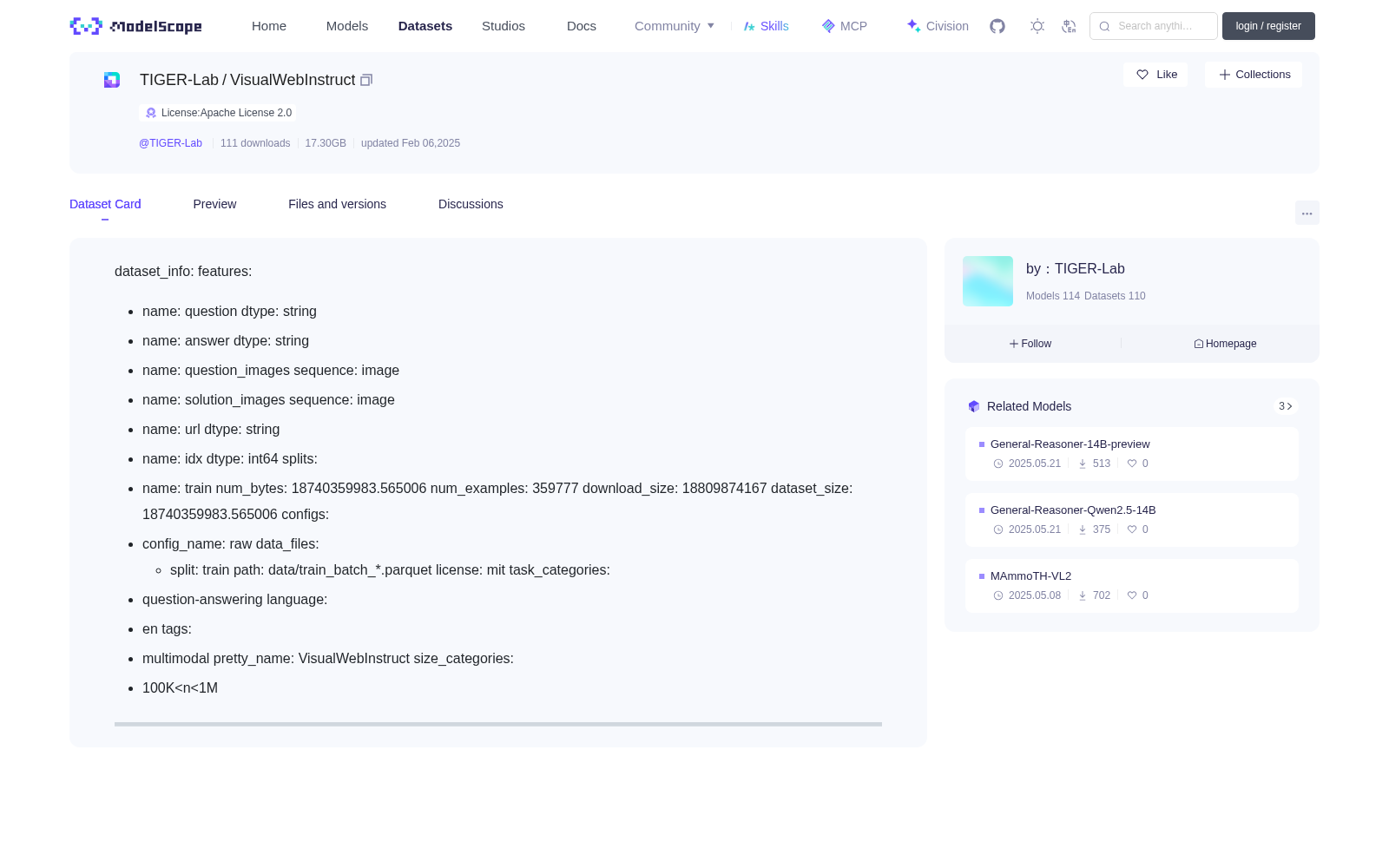1389x868 pixels.
Task: Open the Models nav item
Action: pyautogui.click(x=347, y=26)
